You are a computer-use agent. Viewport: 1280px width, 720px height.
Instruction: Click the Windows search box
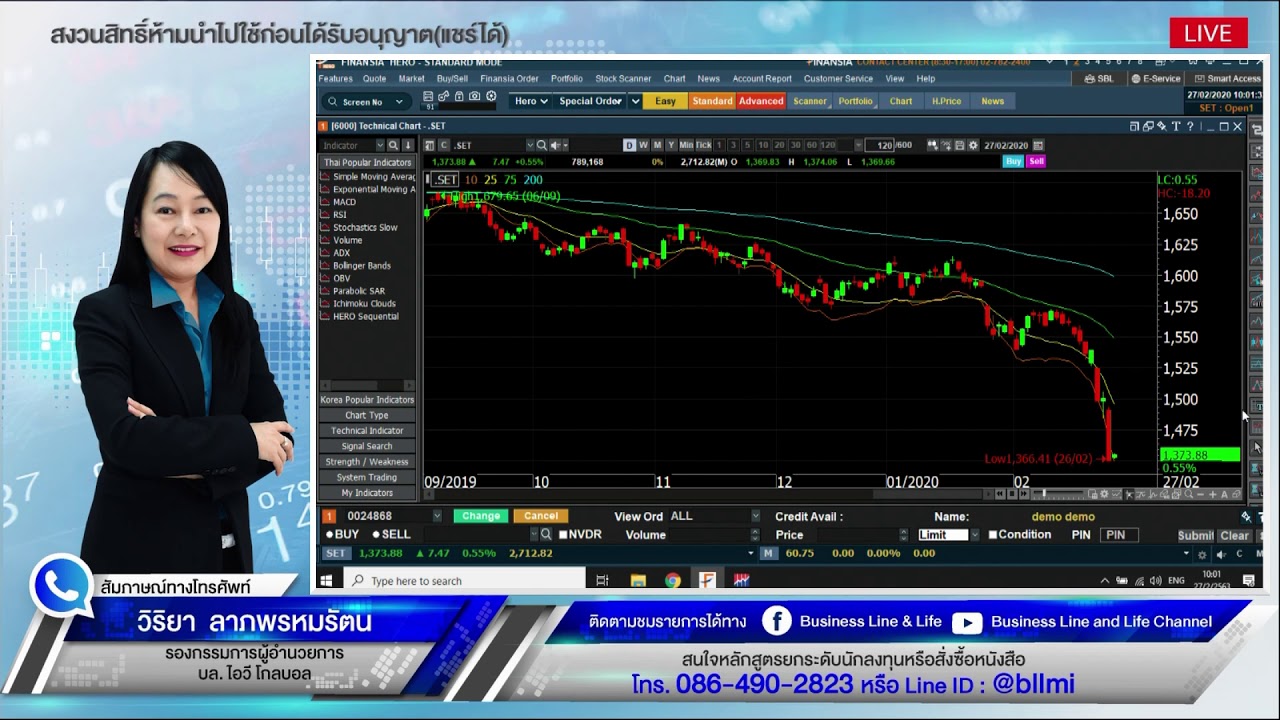click(465, 581)
